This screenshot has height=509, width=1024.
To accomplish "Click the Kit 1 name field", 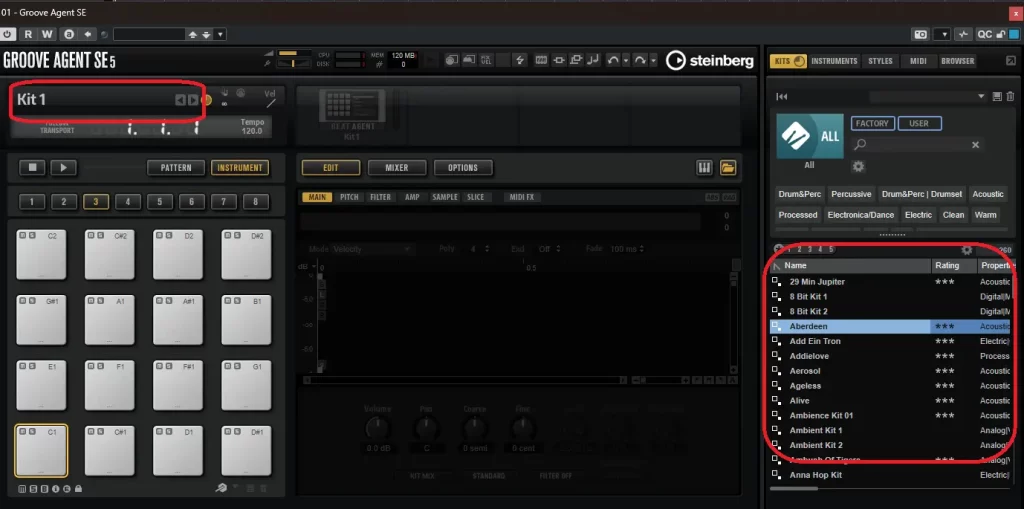I will pyautogui.click(x=93, y=100).
